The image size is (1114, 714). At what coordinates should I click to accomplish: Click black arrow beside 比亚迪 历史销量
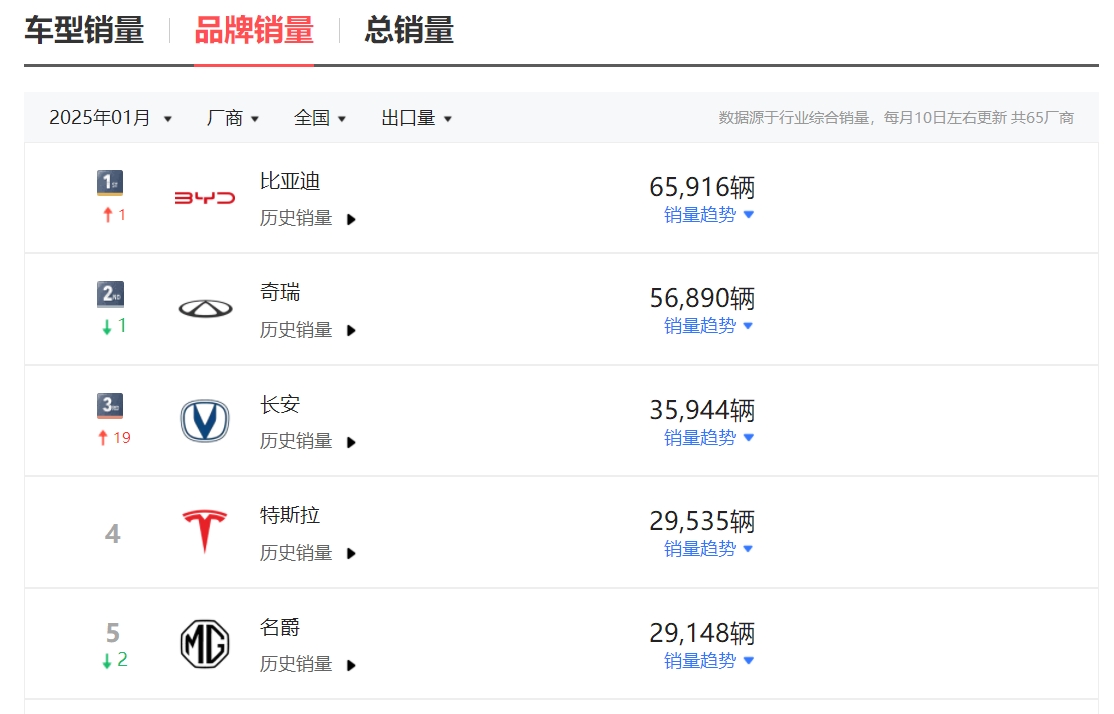pos(351,220)
